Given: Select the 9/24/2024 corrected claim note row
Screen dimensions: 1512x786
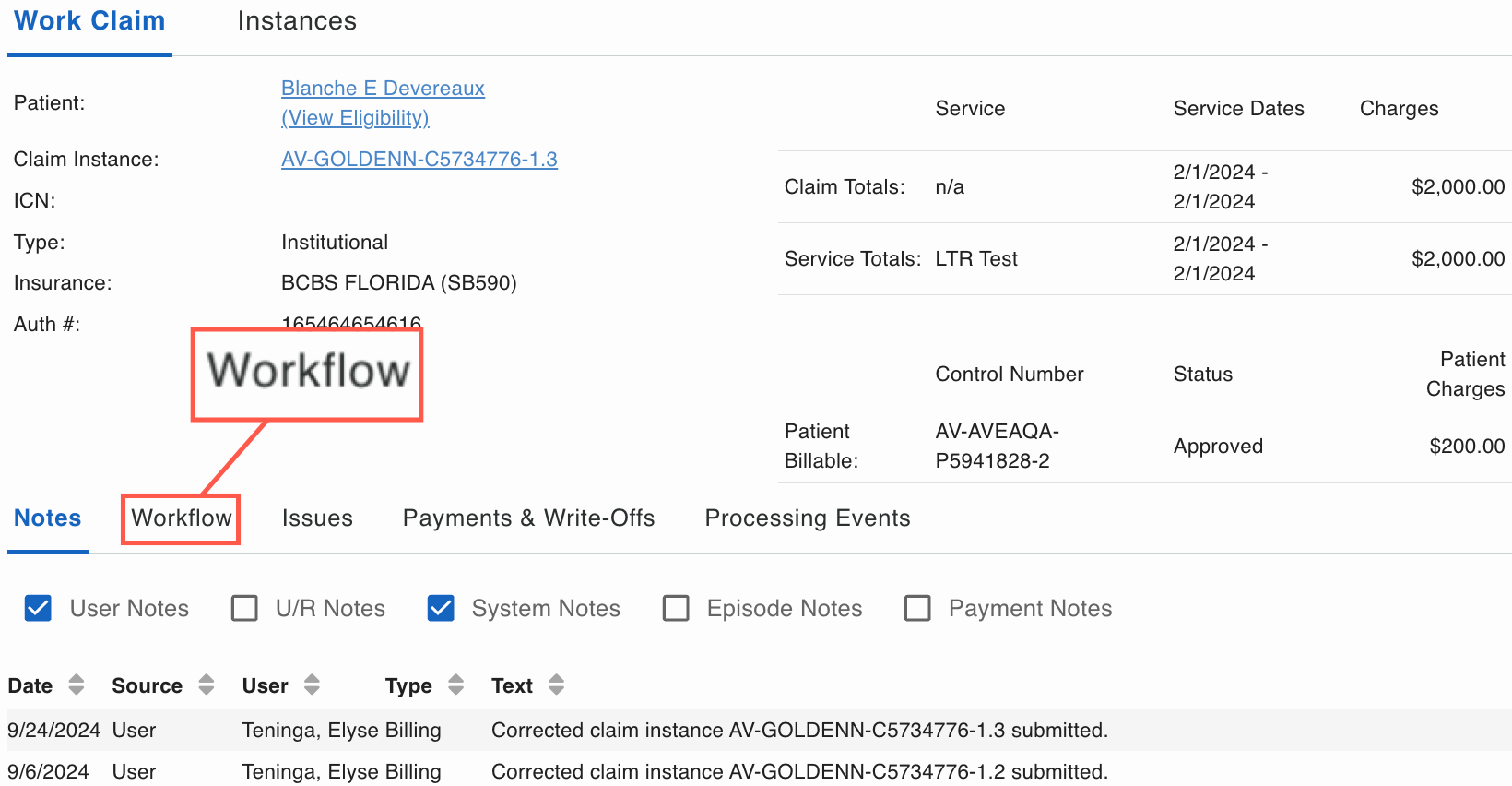Looking at the screenshot, I should click(x=756, y=731).
